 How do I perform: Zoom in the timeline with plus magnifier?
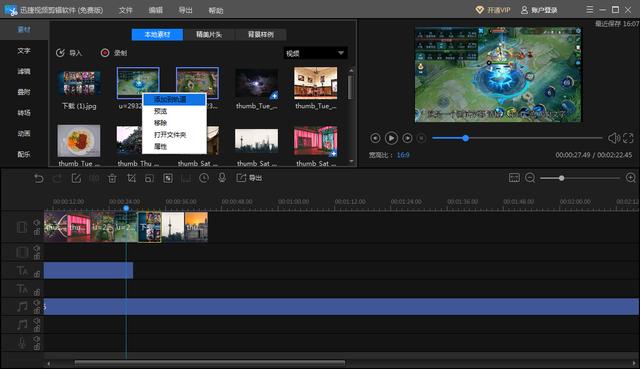631,178
